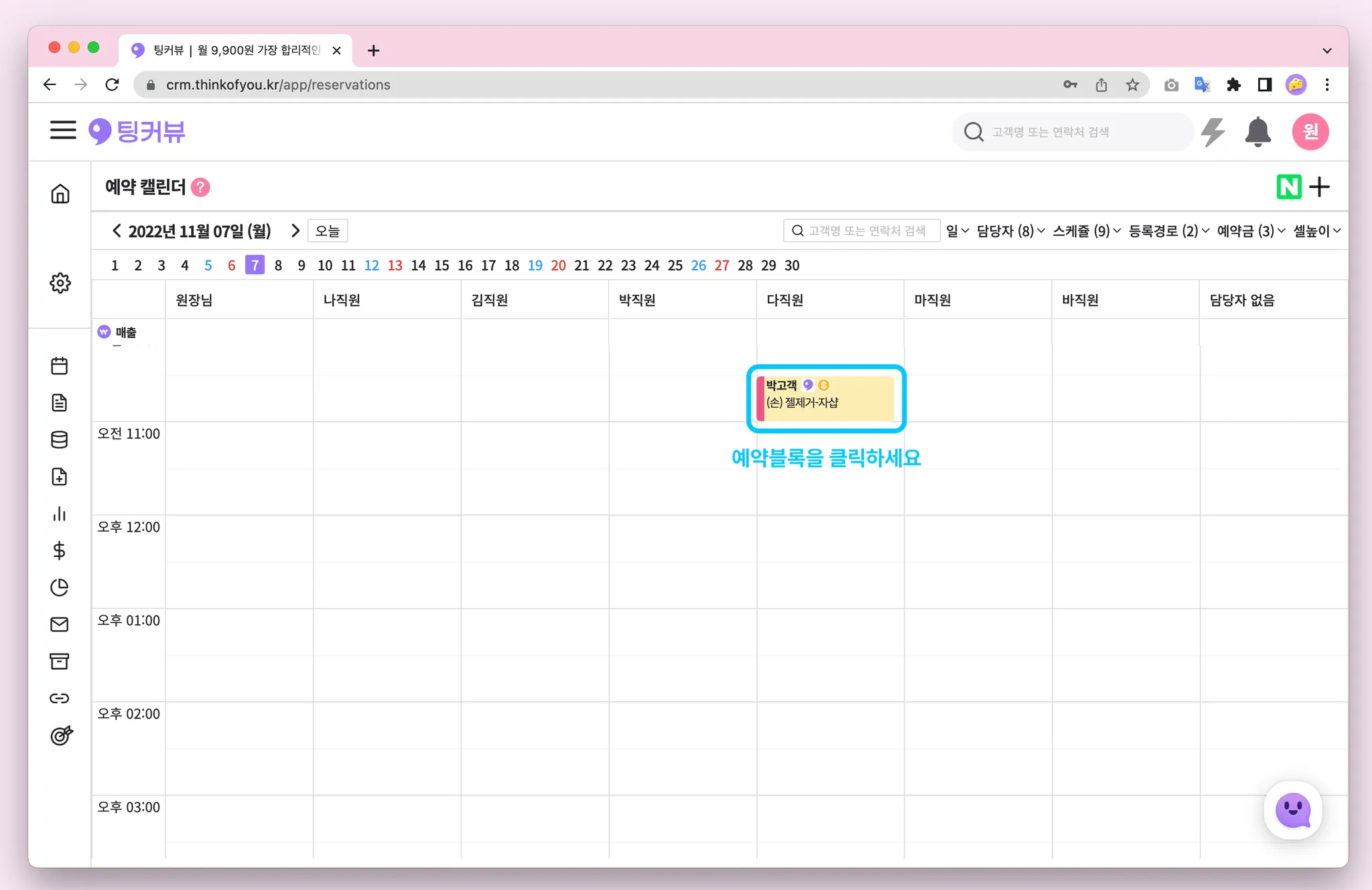Select day 19 in date strip

[535, 265]
